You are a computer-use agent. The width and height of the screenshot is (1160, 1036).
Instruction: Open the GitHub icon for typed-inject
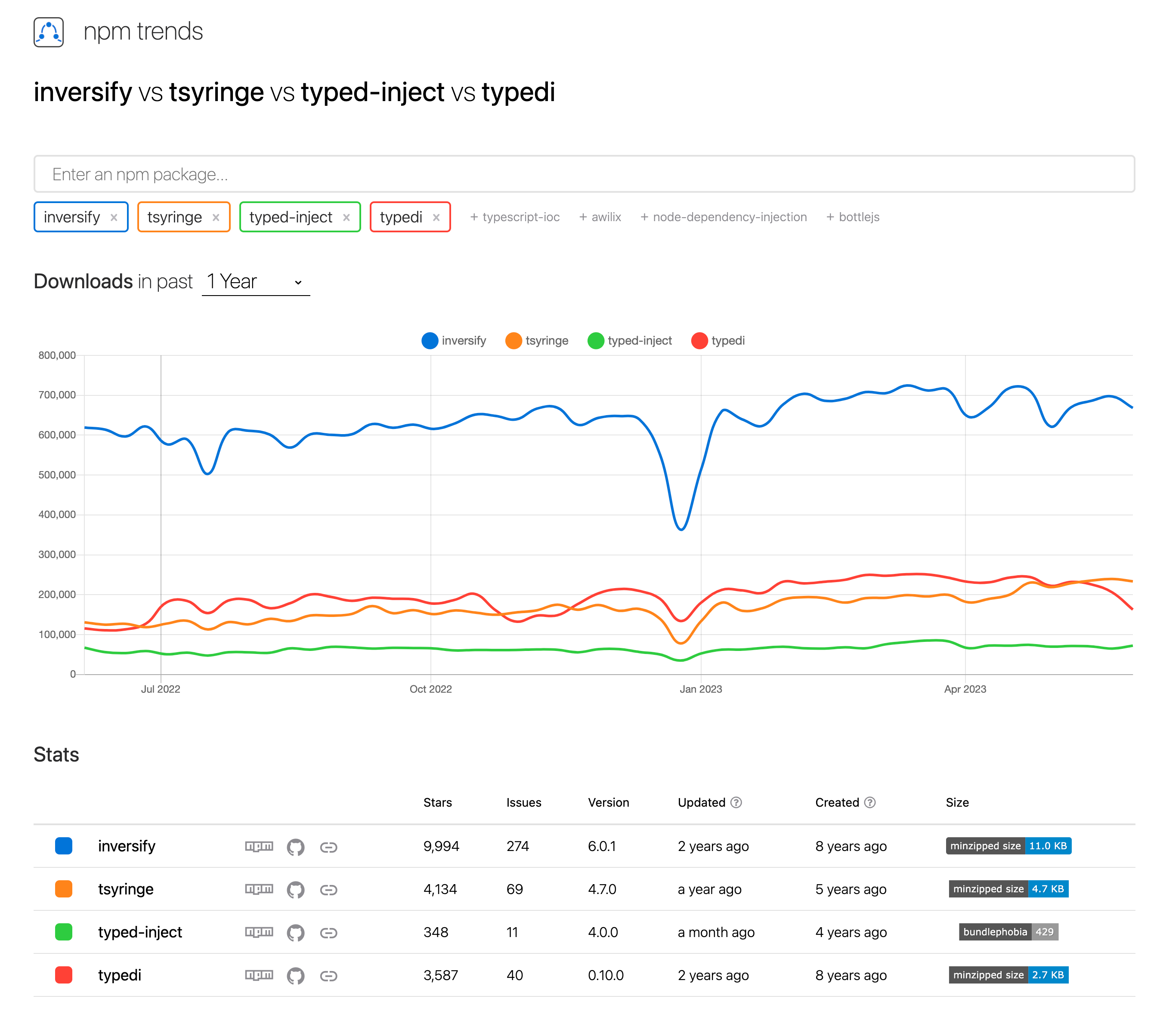pyautogui.click(x=296, y=933)
